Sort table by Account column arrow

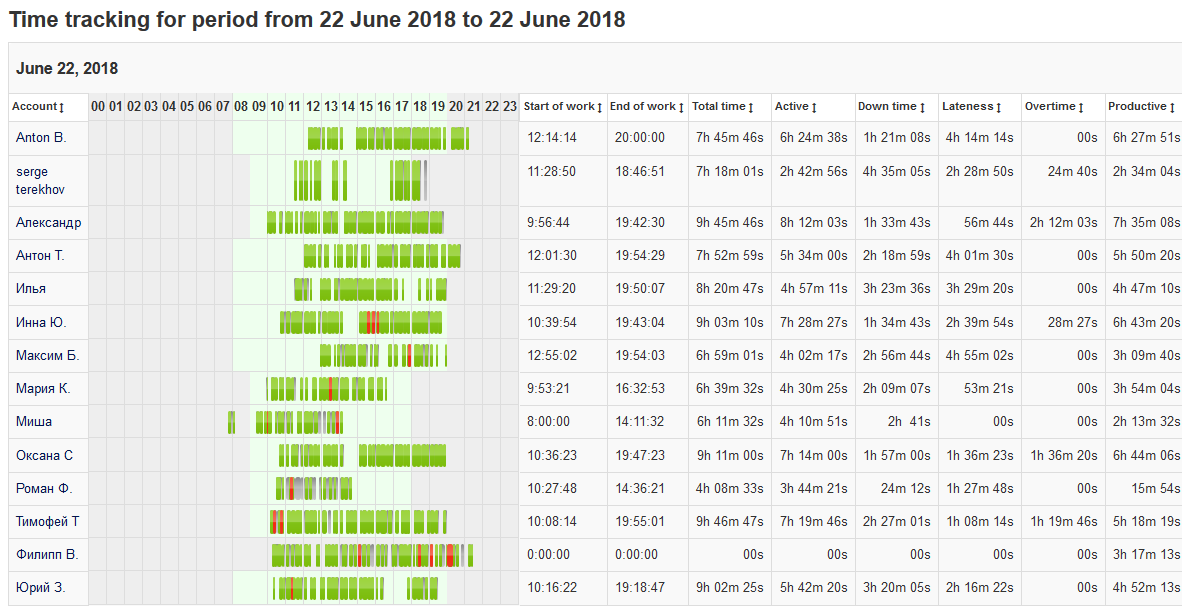coord(62,107)
